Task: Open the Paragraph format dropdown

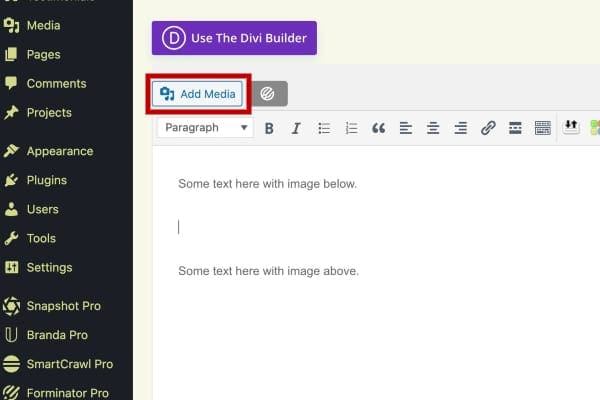Action: coord(205,128)
